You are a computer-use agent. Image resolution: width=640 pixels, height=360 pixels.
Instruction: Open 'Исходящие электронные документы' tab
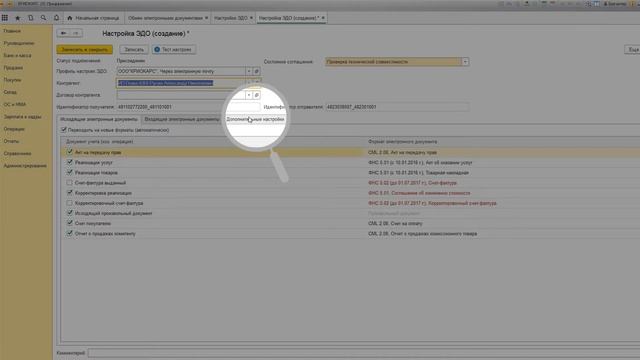point(99,119)
